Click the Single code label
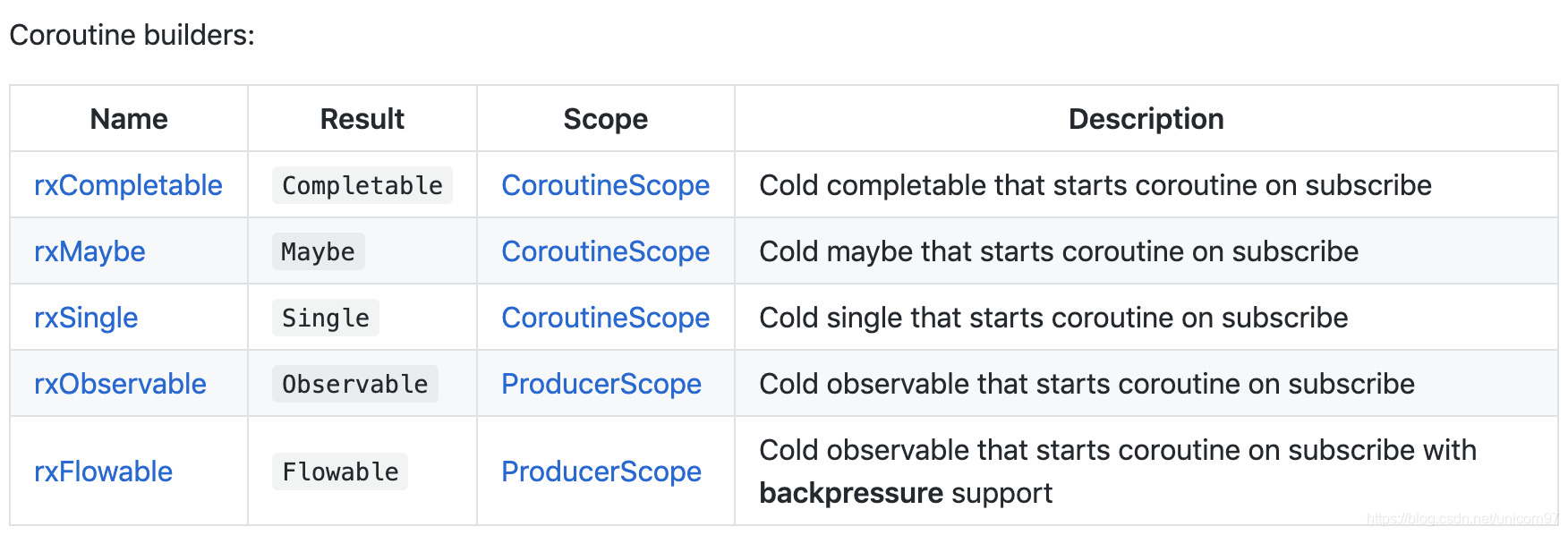The image size is (1568, 535). click(326, 318)
